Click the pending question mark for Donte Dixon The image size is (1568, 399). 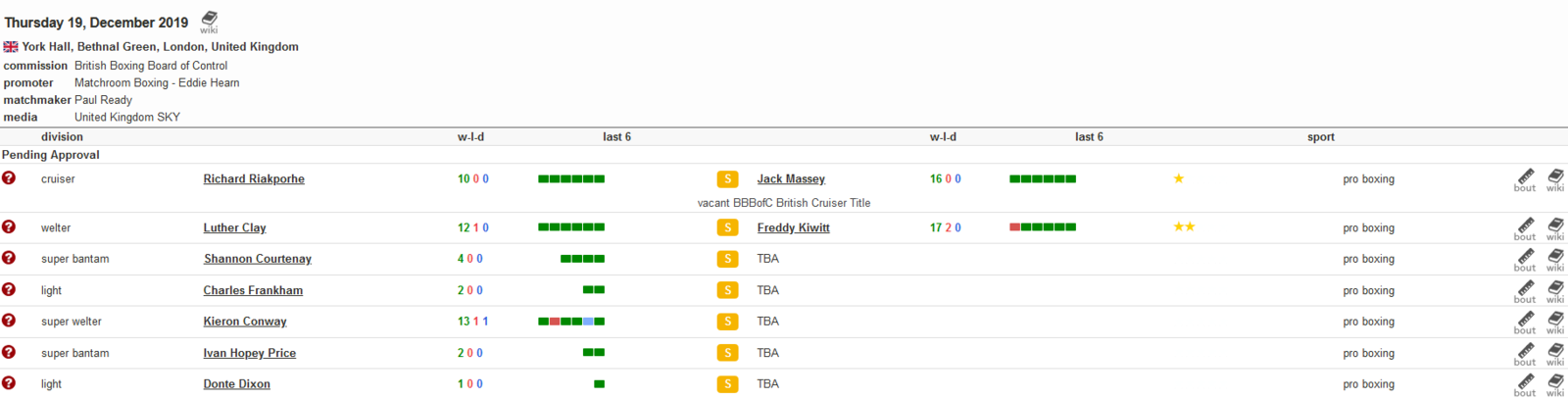[9, 383]
